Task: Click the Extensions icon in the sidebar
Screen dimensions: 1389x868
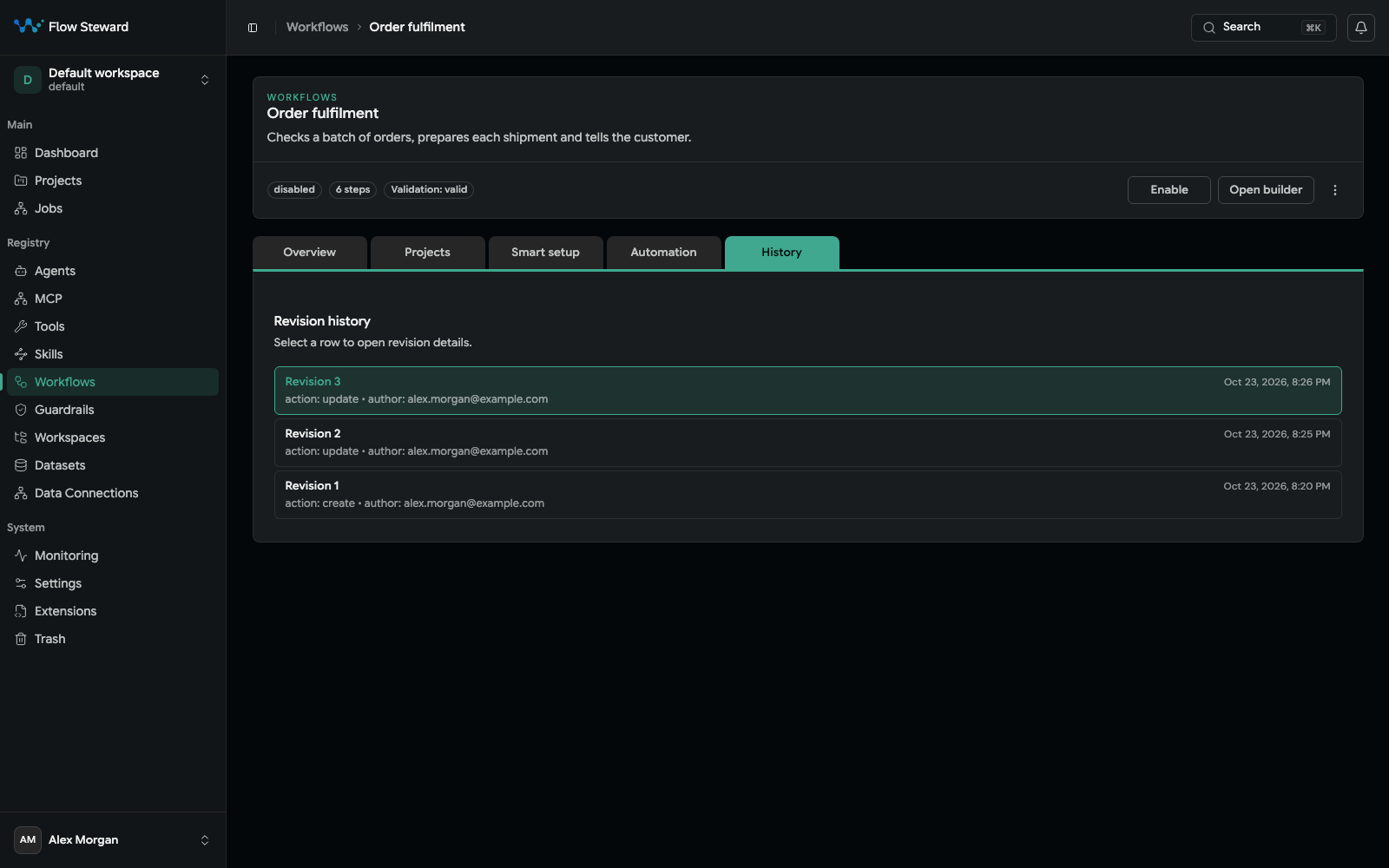Action: [21, 611]
